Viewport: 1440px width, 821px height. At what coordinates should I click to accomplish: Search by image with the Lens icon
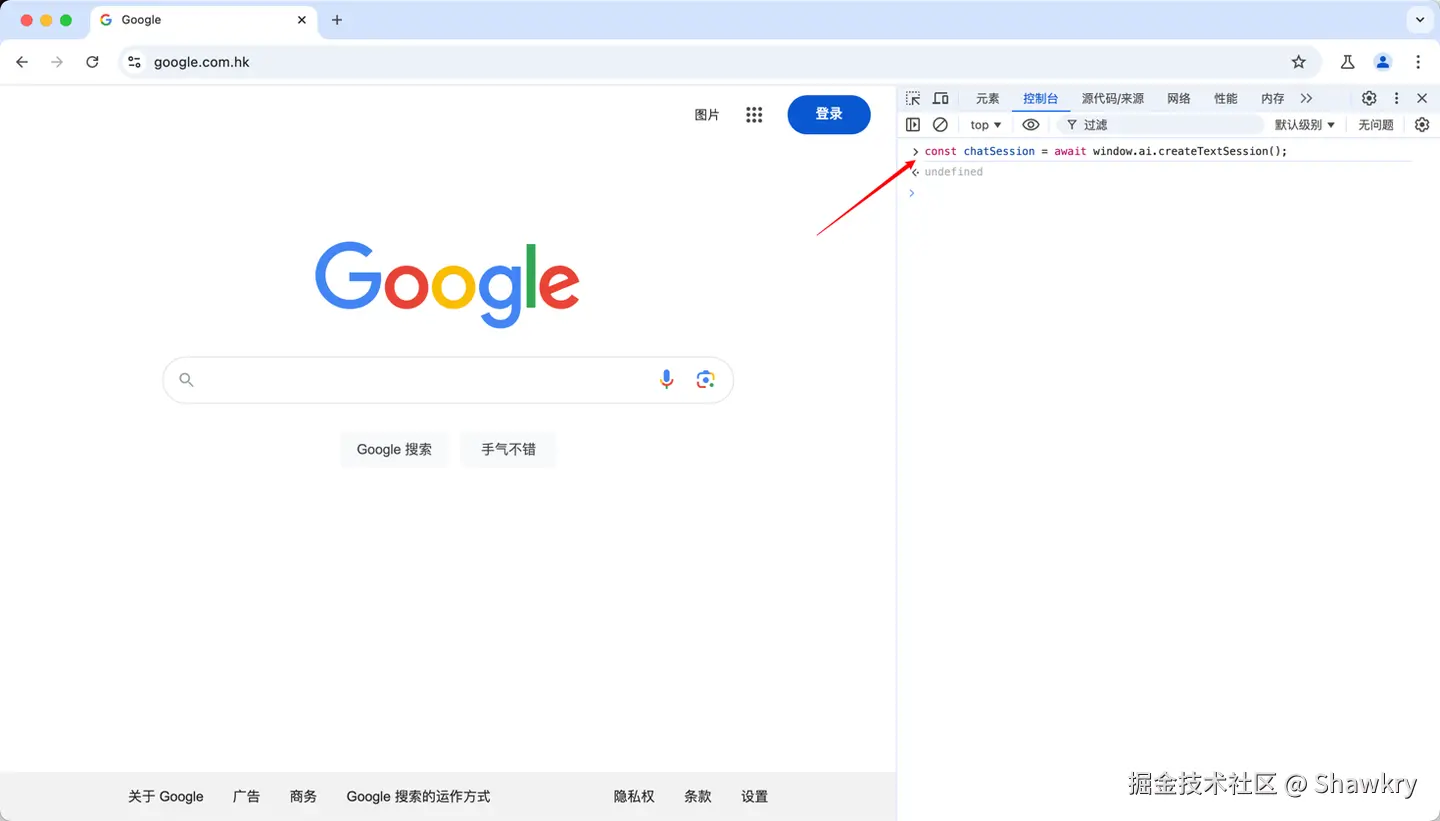coord(706,379)
